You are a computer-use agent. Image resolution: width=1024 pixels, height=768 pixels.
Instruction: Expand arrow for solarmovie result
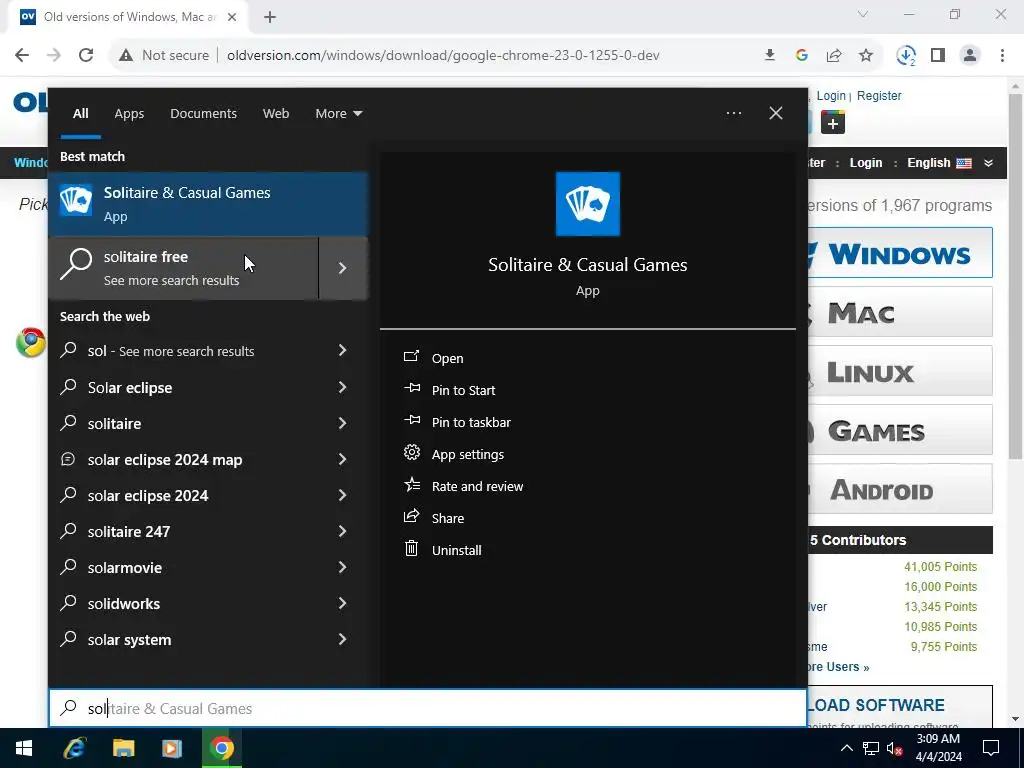point(343,567)
